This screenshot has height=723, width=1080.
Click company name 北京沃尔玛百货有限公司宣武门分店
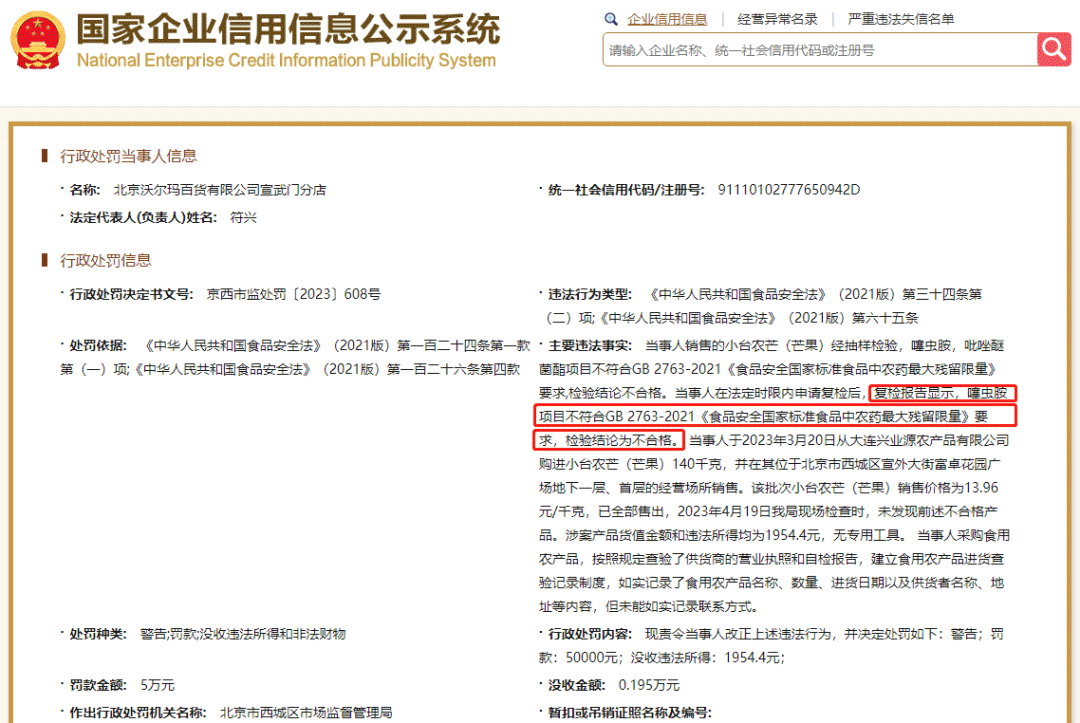220,190
